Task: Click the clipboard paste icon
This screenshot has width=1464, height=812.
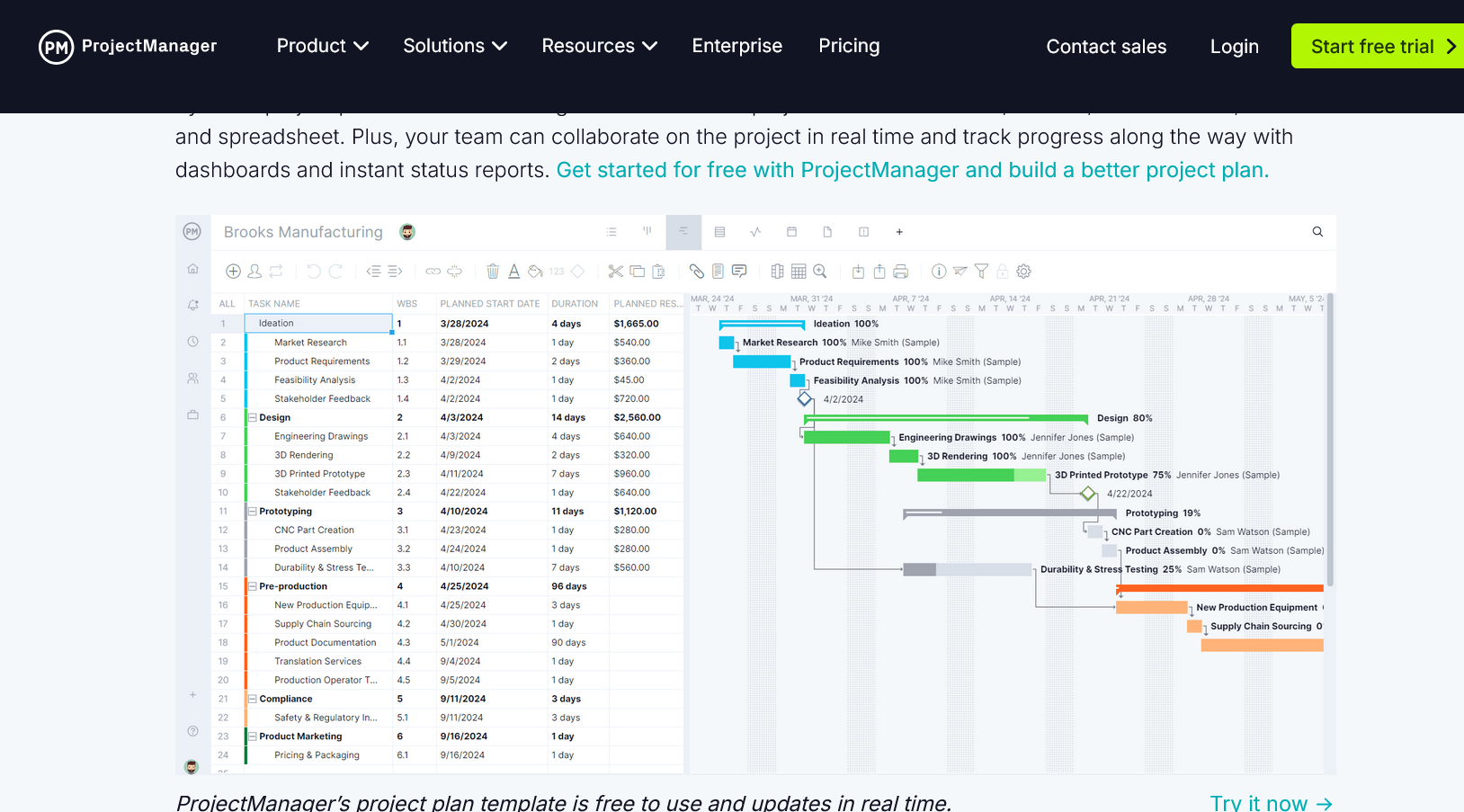Action: (x=658, y=272)
